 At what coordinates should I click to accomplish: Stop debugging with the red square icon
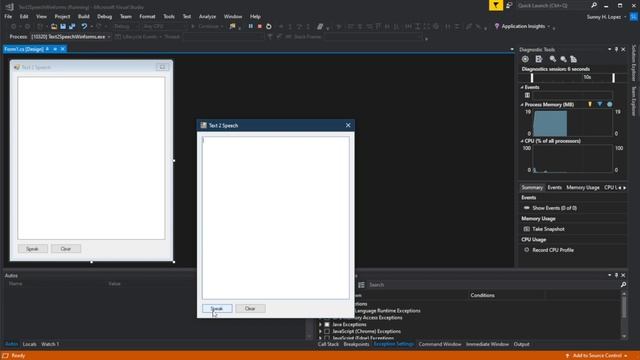click(260, 27)
